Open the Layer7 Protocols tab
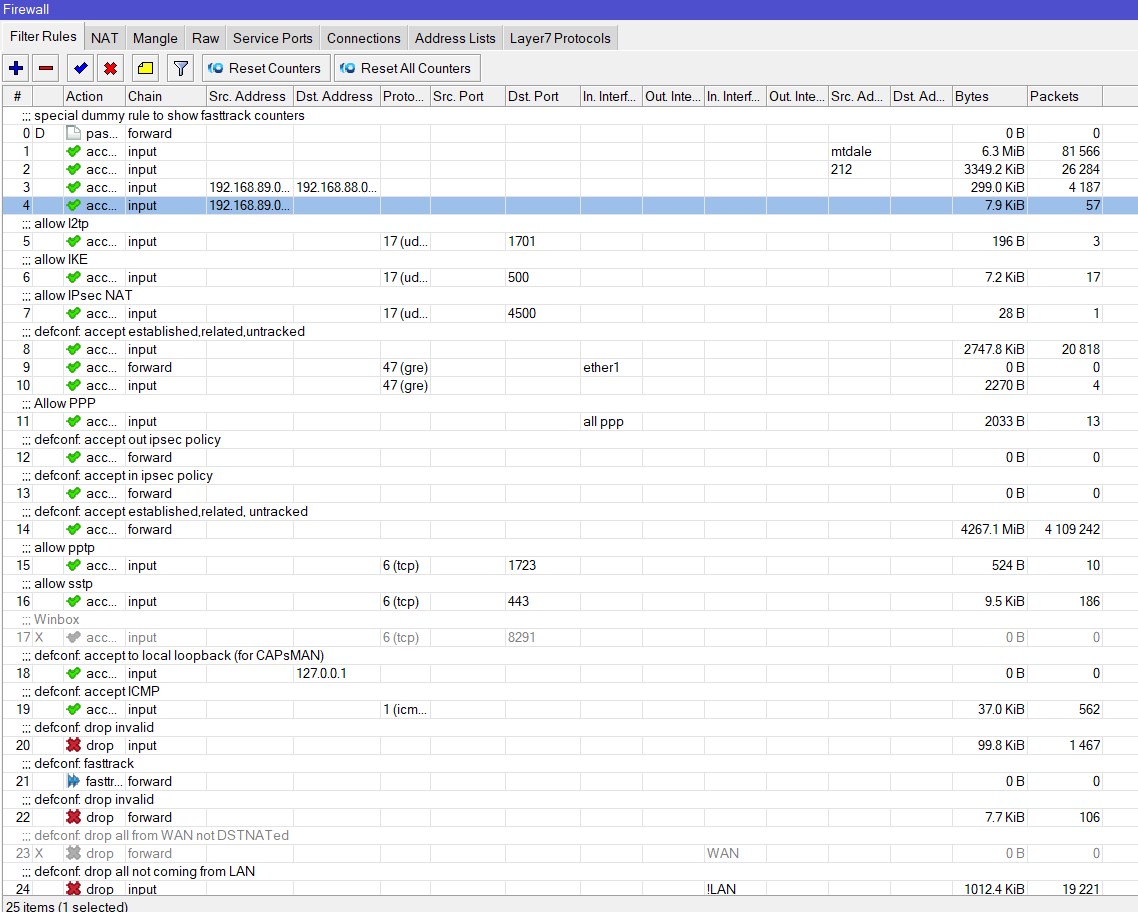This screenshot has height=912, width=1138. 560,38
